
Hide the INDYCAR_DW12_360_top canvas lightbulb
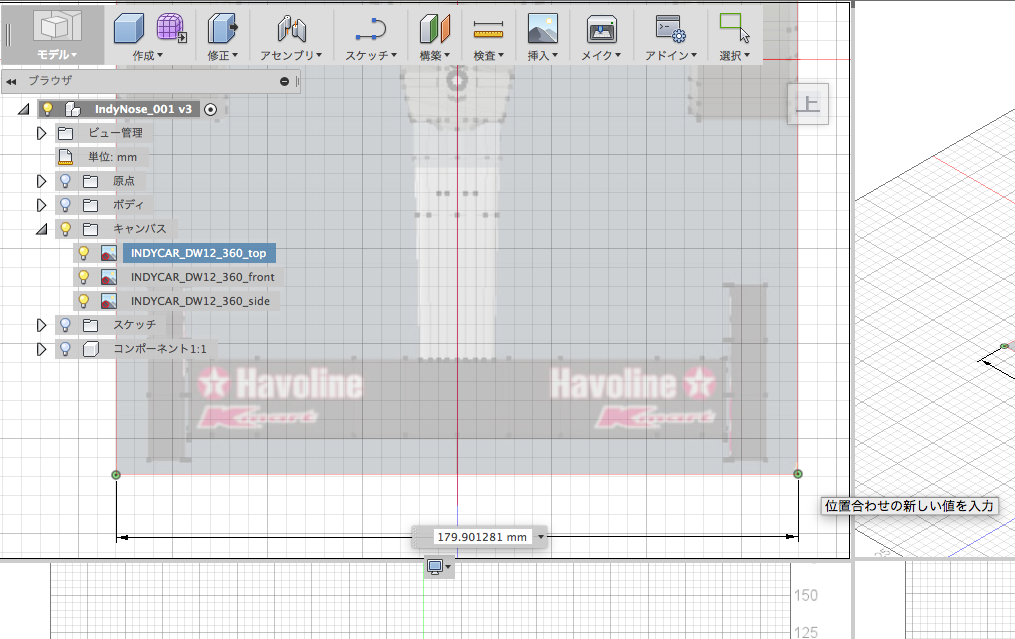[x=84, y=252]
